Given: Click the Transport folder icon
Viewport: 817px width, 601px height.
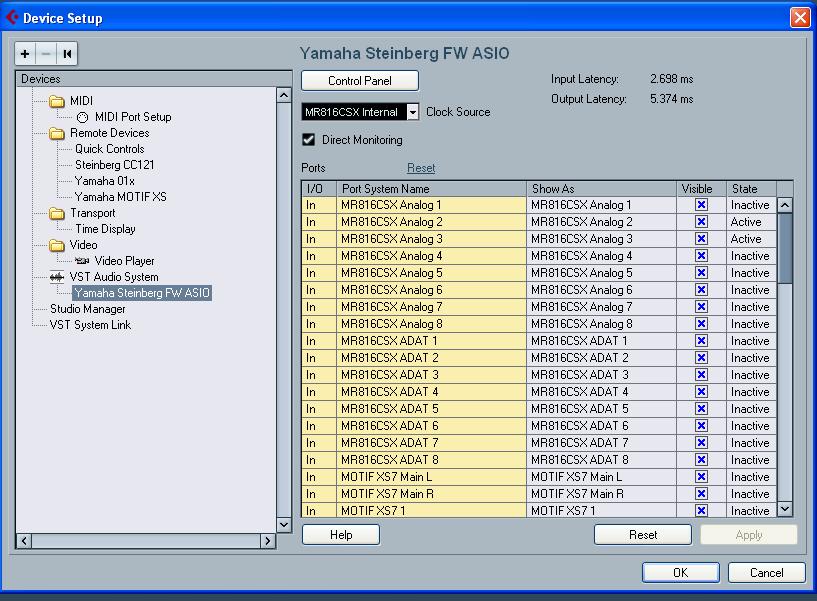Looking at the screenshot, I should pos(57,213).
